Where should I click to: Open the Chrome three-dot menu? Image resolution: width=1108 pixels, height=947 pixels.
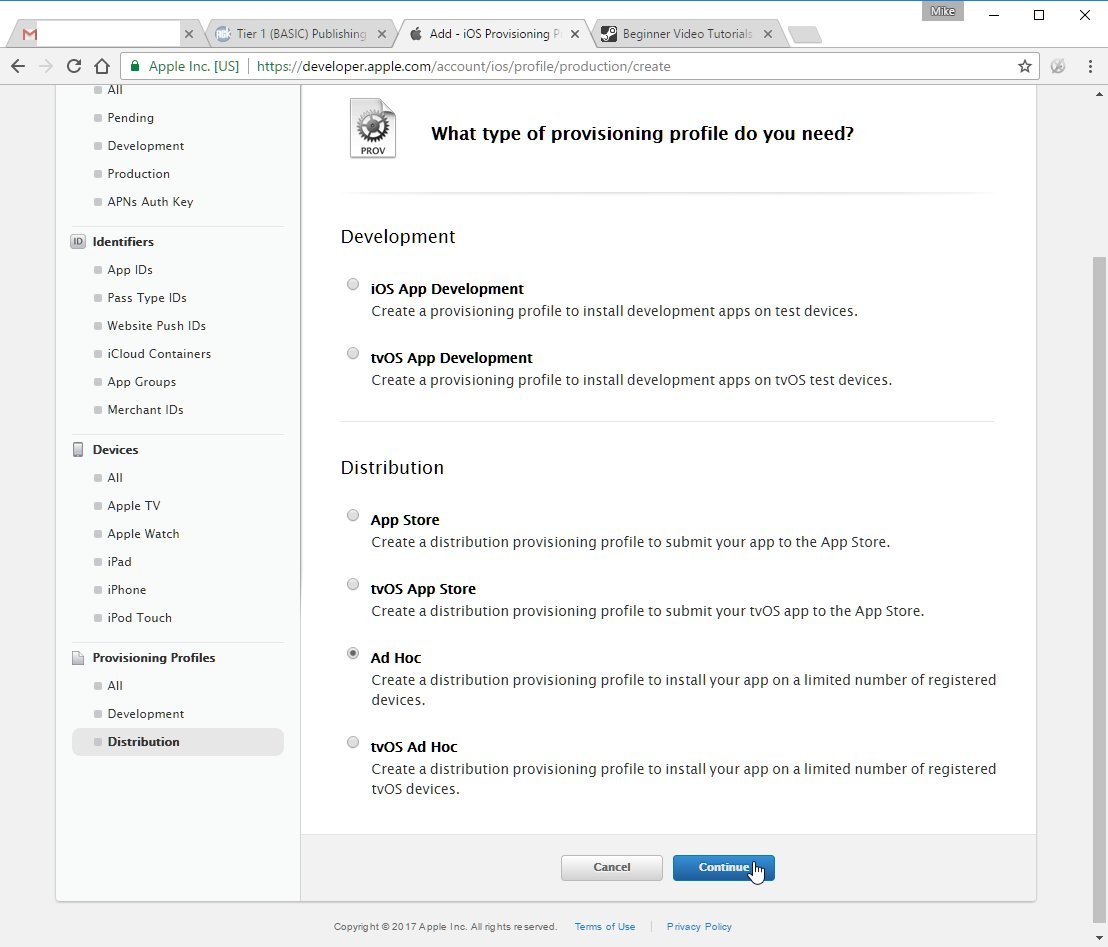coord(1090,66)
